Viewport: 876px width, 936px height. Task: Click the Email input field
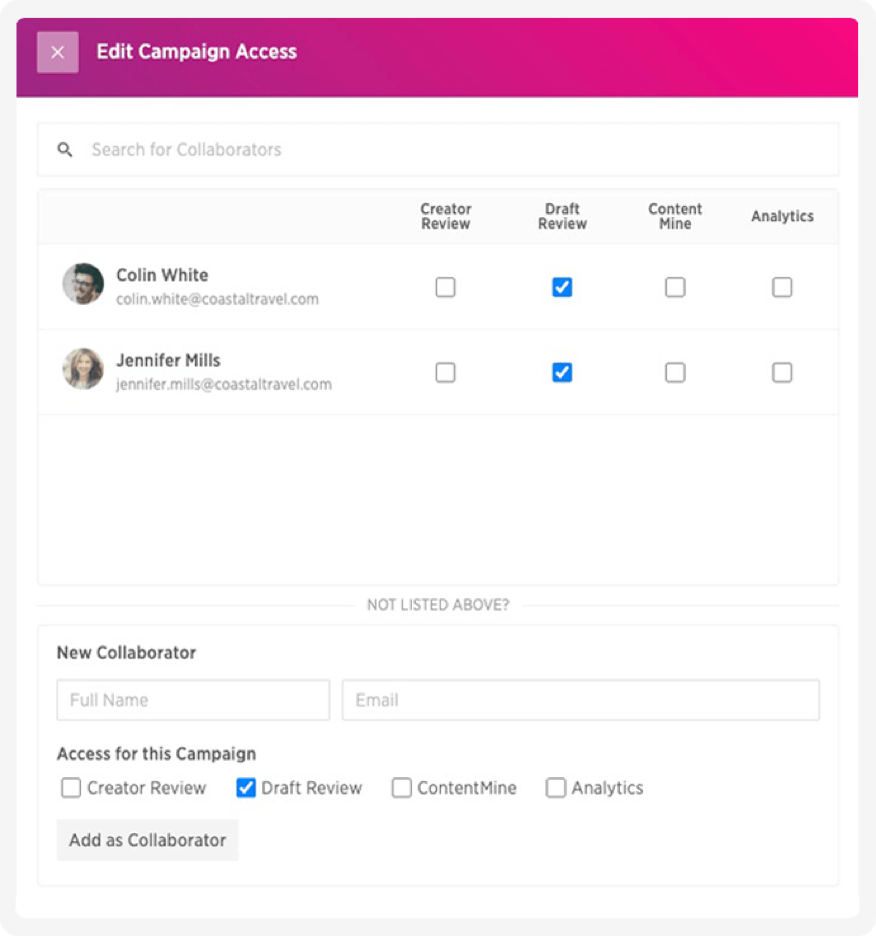point(580,700)
